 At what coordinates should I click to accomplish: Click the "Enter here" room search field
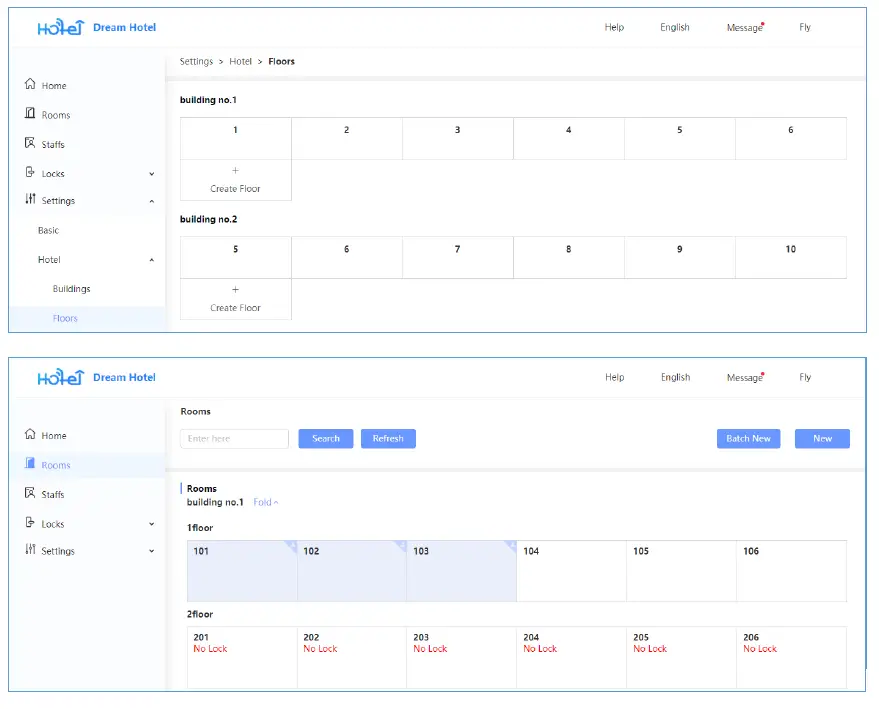[234, 438]
